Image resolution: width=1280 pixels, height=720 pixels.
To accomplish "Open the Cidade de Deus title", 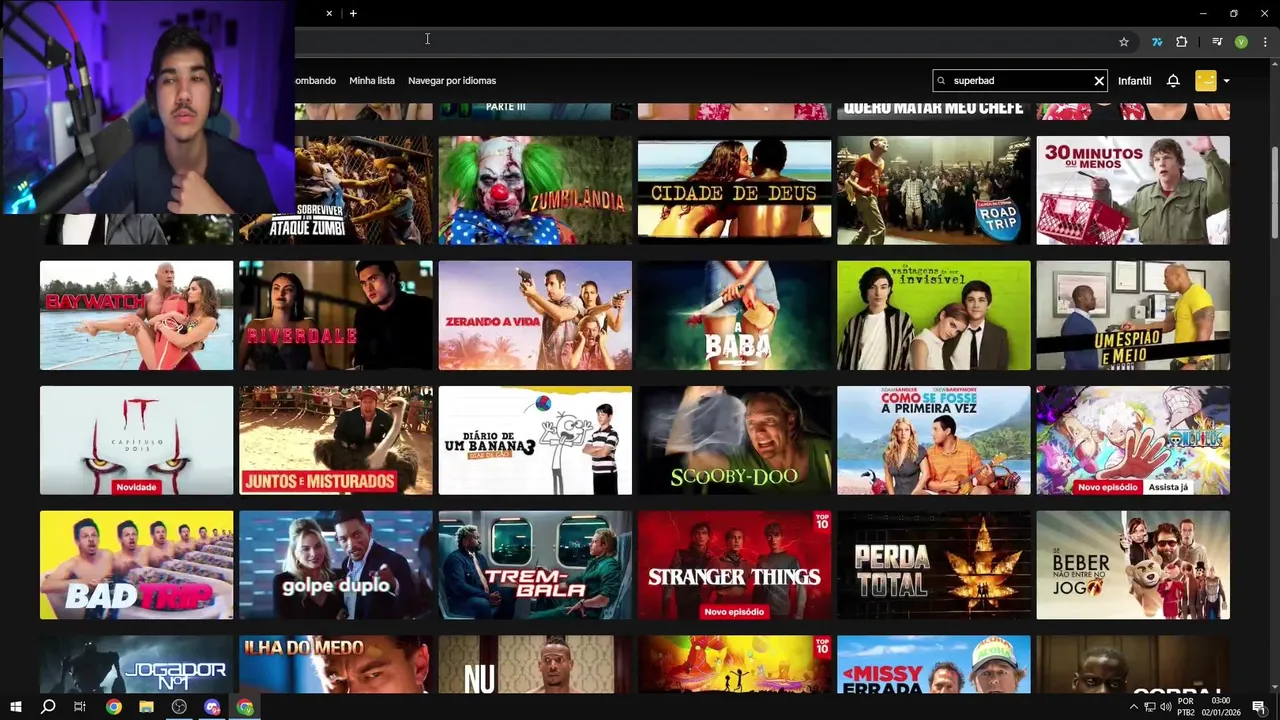I will point(734,190).
